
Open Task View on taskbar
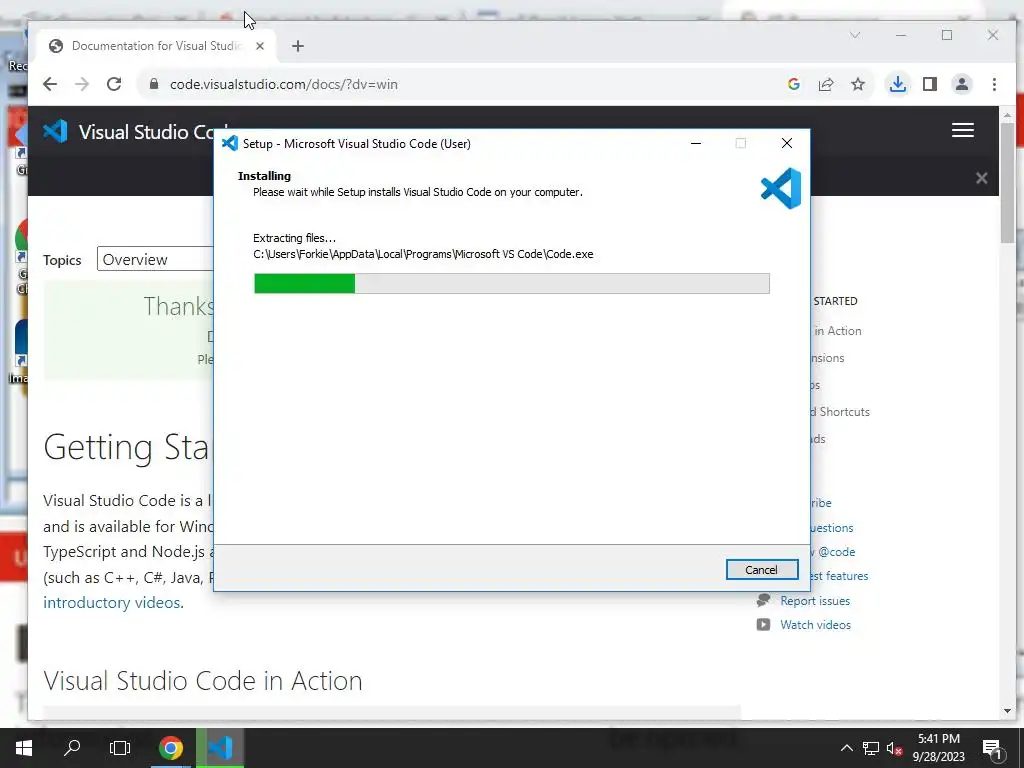120,748
